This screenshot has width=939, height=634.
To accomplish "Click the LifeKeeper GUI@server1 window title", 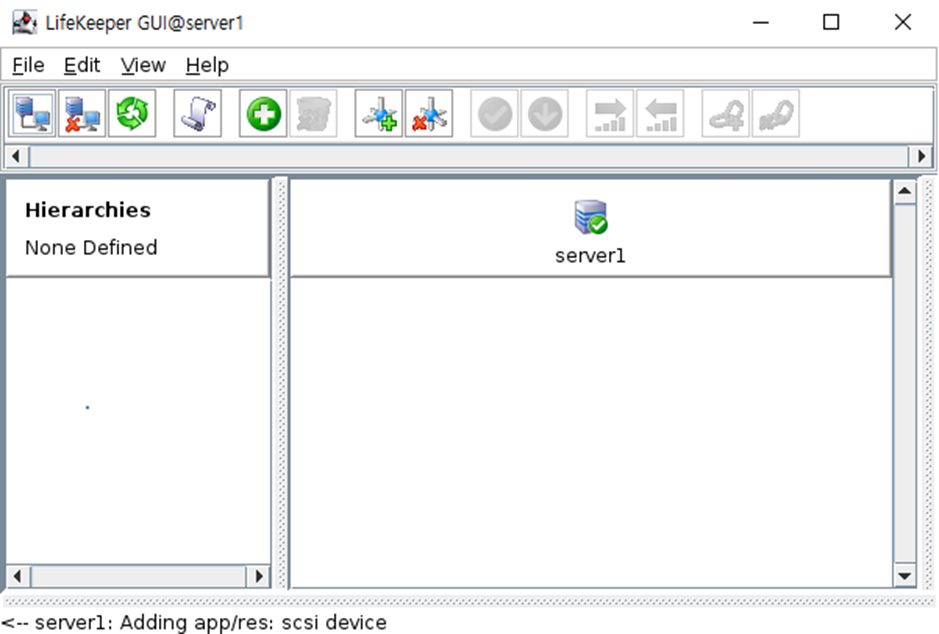I will click(144, 23).
